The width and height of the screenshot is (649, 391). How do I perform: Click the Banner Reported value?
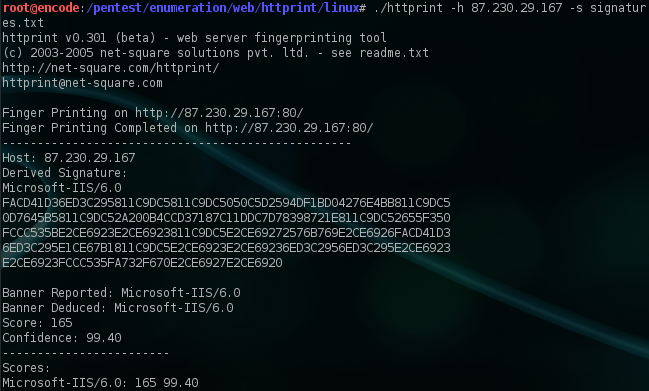[180, 293]
